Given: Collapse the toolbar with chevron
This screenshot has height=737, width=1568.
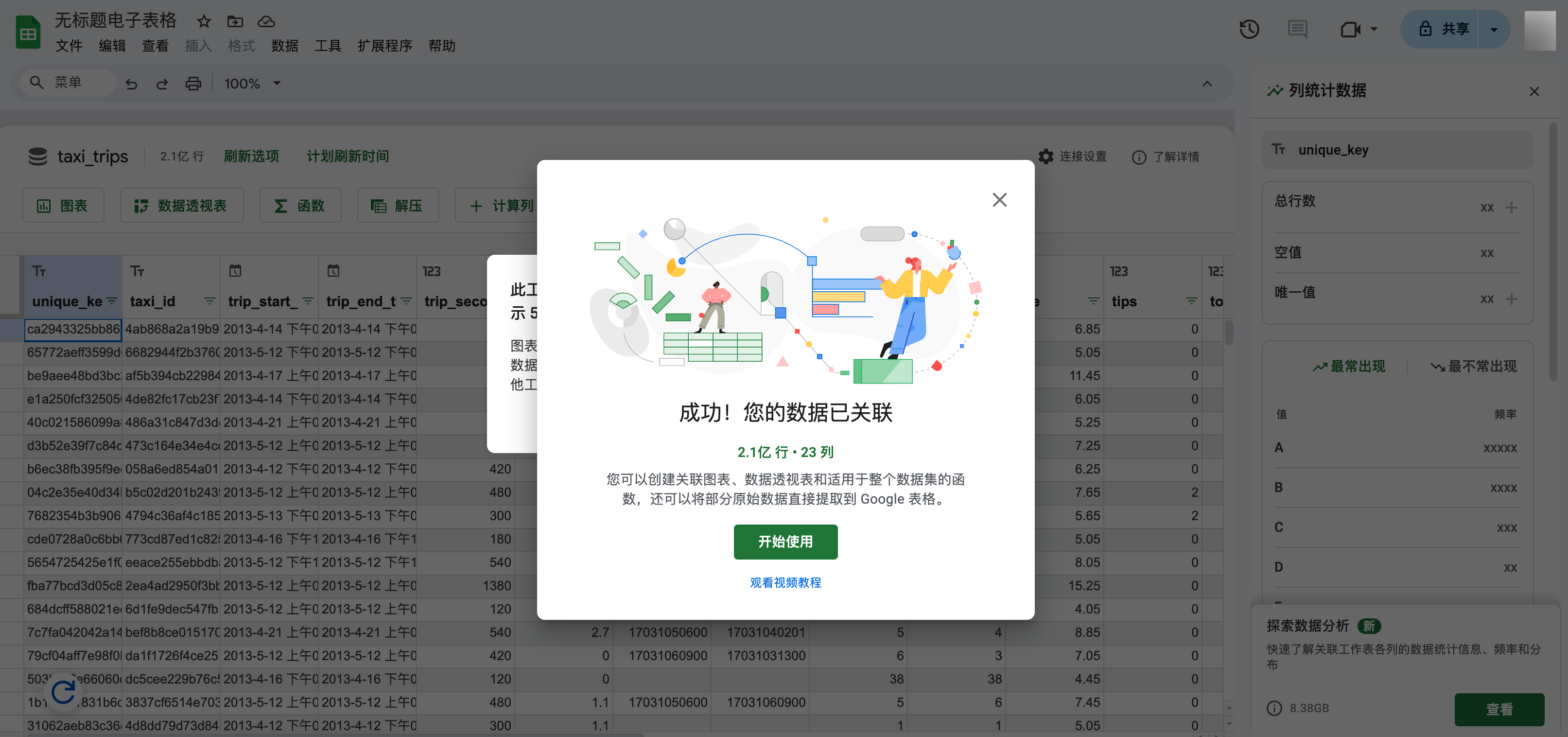Looking at the screenshot, I should point(1207,84).
